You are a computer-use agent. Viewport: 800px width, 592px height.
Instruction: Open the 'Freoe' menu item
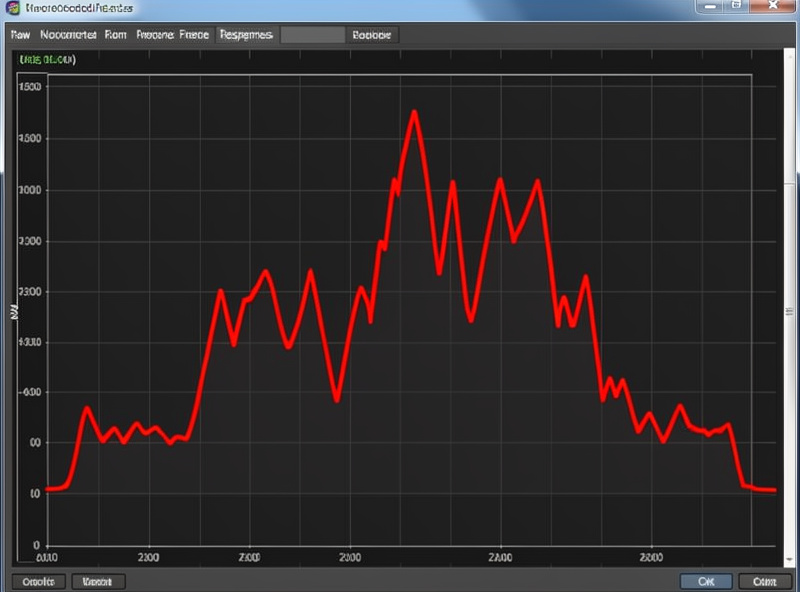point(194,35)
